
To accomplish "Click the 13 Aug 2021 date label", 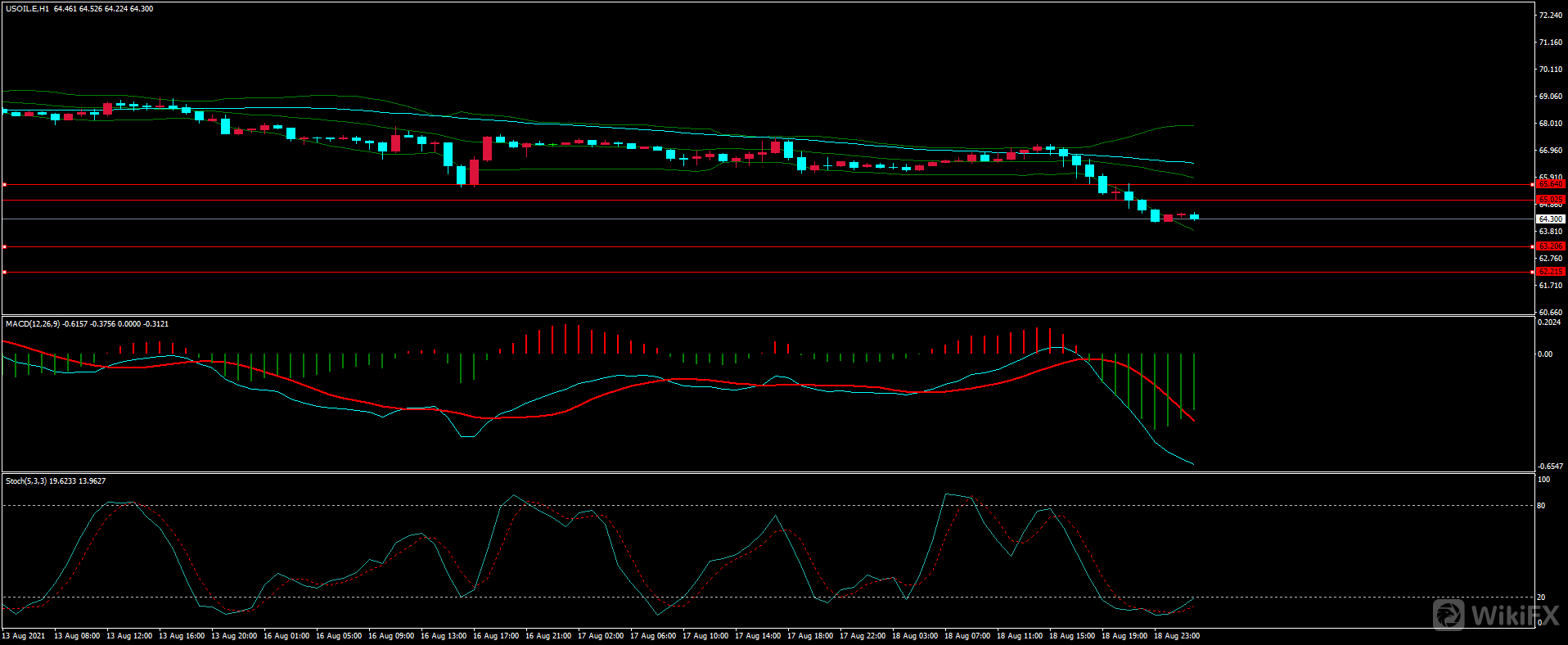I will click(x=24, y=636).
